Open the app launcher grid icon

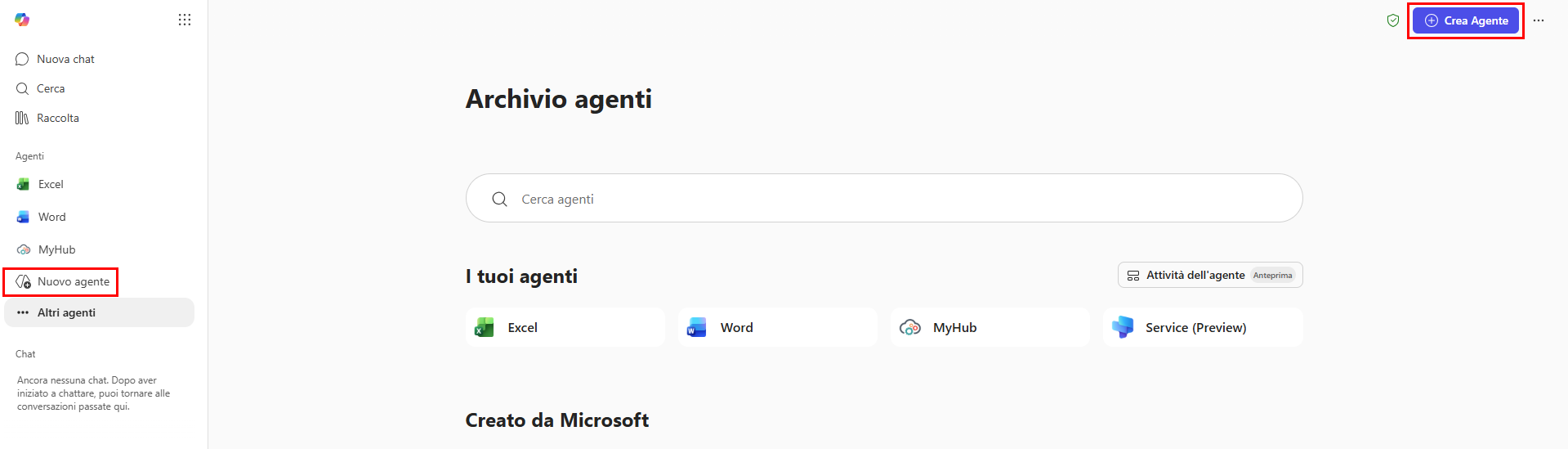(x=185, y=20)
